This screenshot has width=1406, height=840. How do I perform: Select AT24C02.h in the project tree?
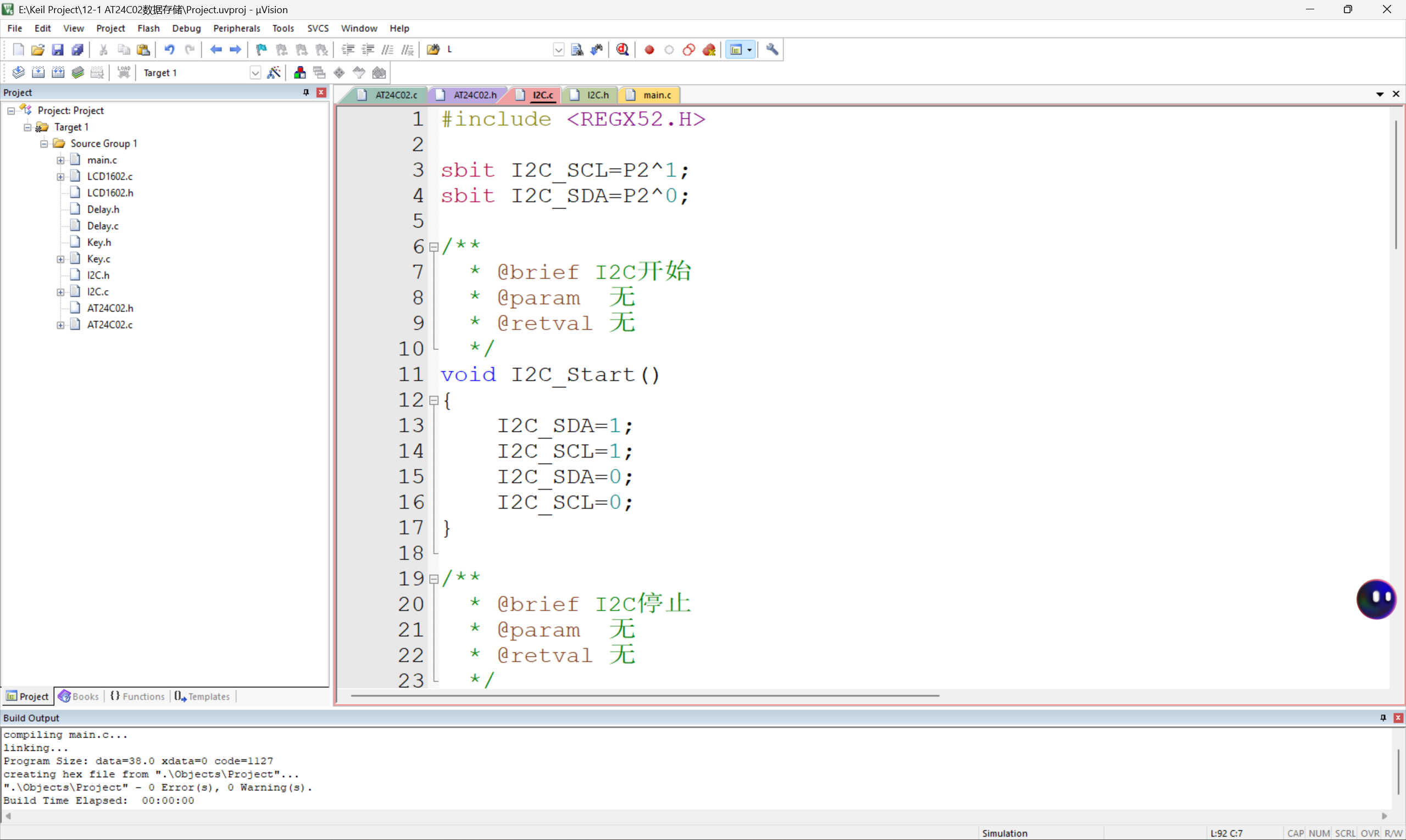110,308
